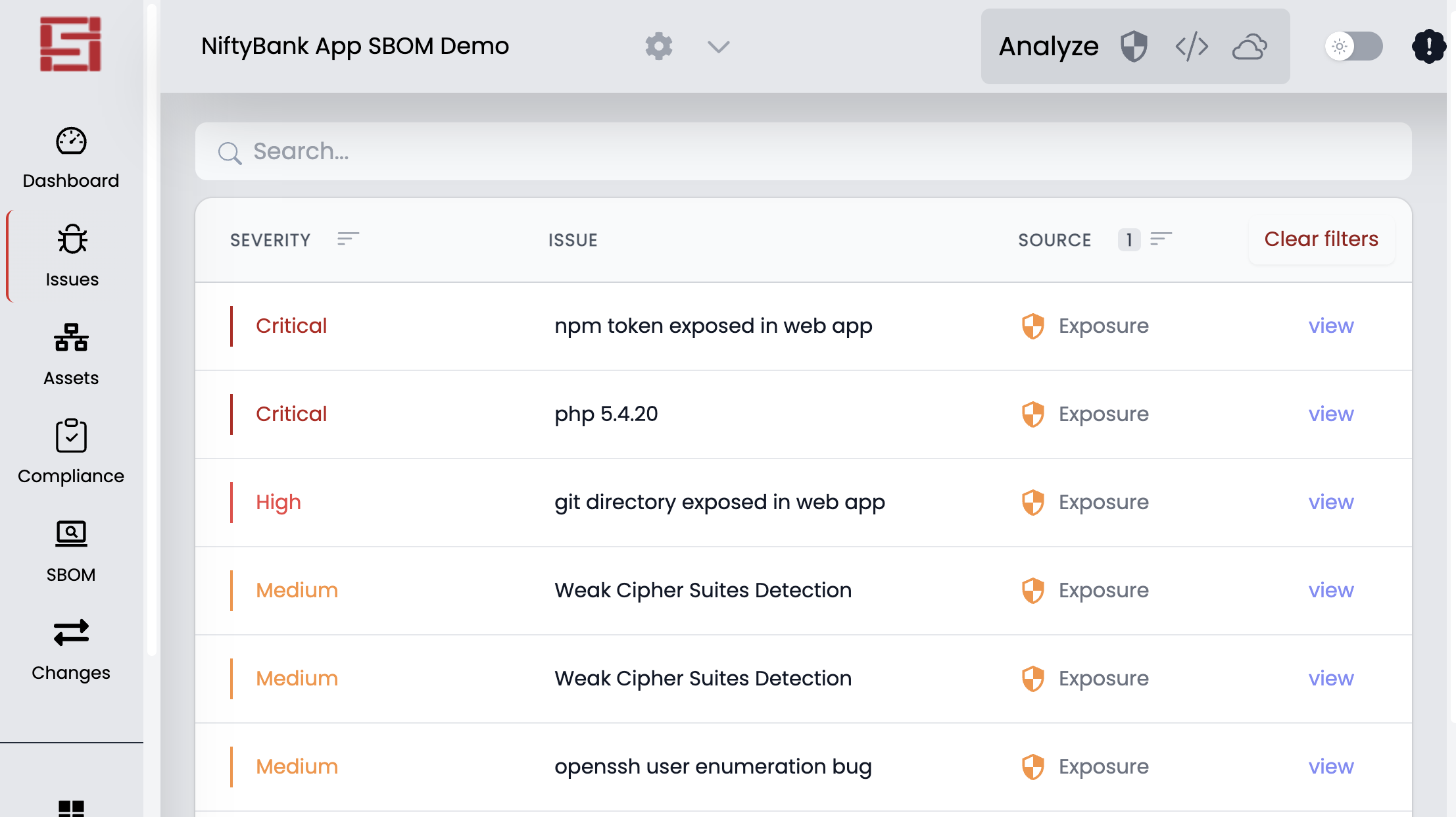Open the SBOM section
This screenshot has height=817, width=1456.
point(71,551)
